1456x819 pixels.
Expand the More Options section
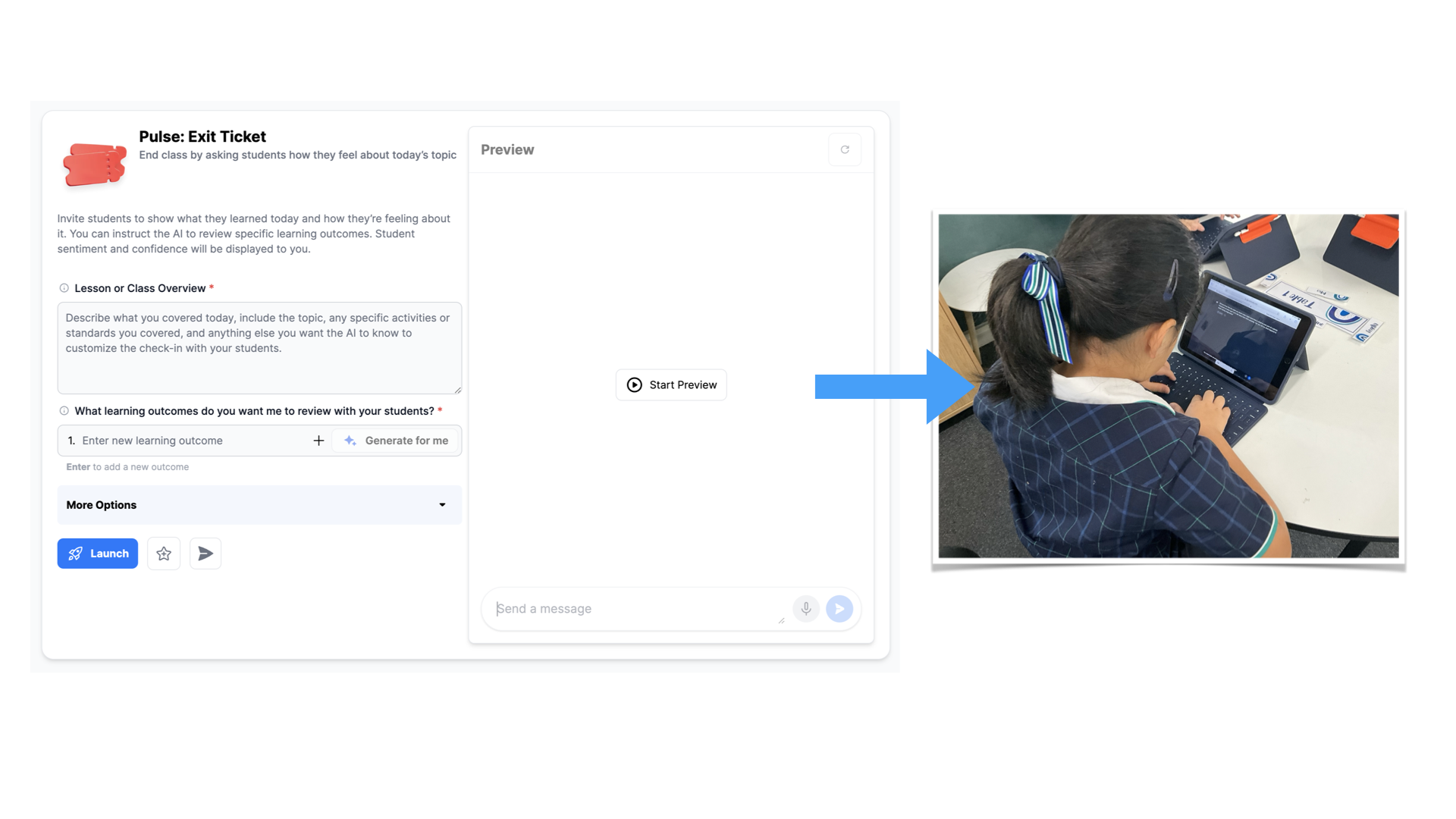pyautogui.click(x=259, y=504)
